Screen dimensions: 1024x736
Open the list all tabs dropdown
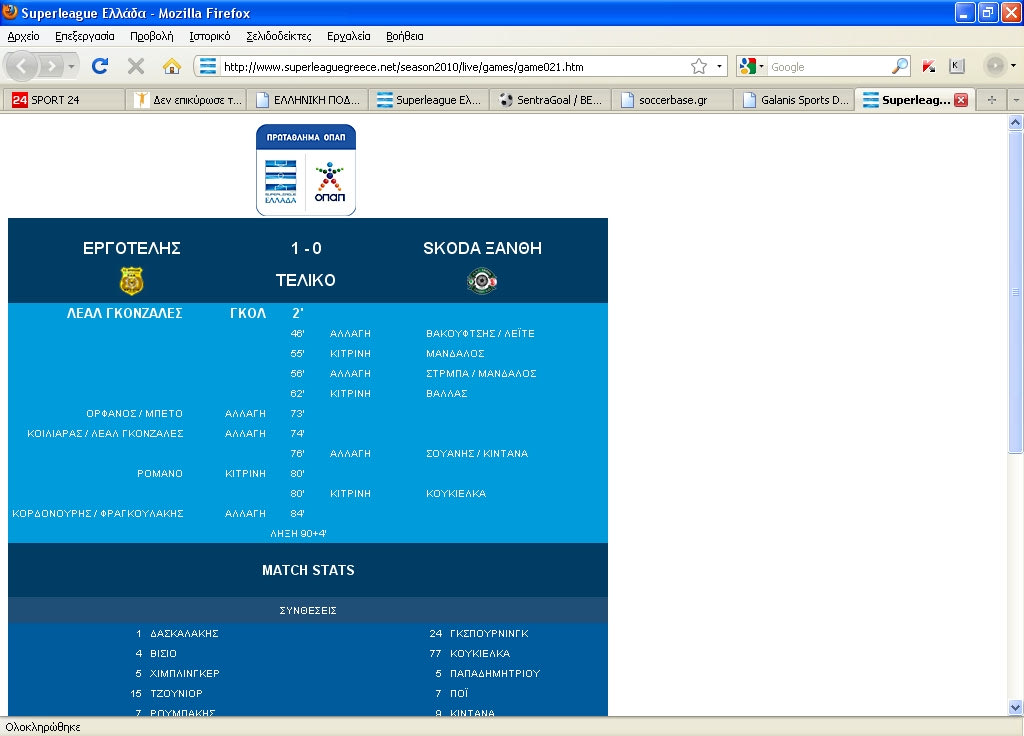click(x=1015, y=100)
